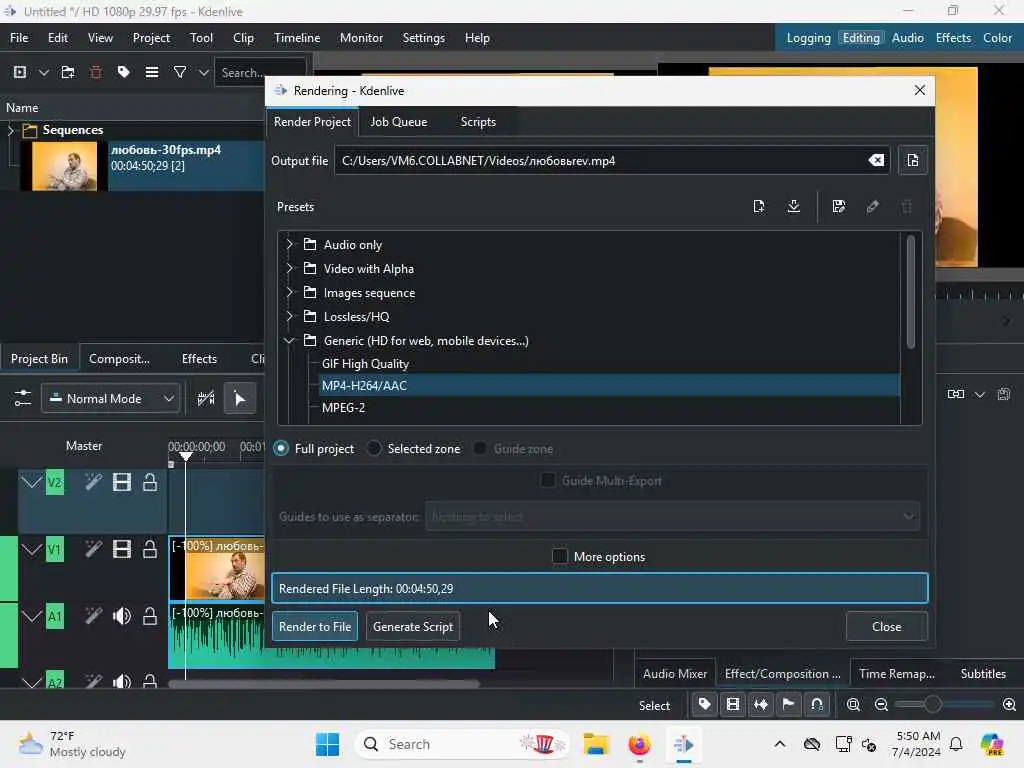
Task: Open the output file browse dialog
Action: [x=912, y=161]
